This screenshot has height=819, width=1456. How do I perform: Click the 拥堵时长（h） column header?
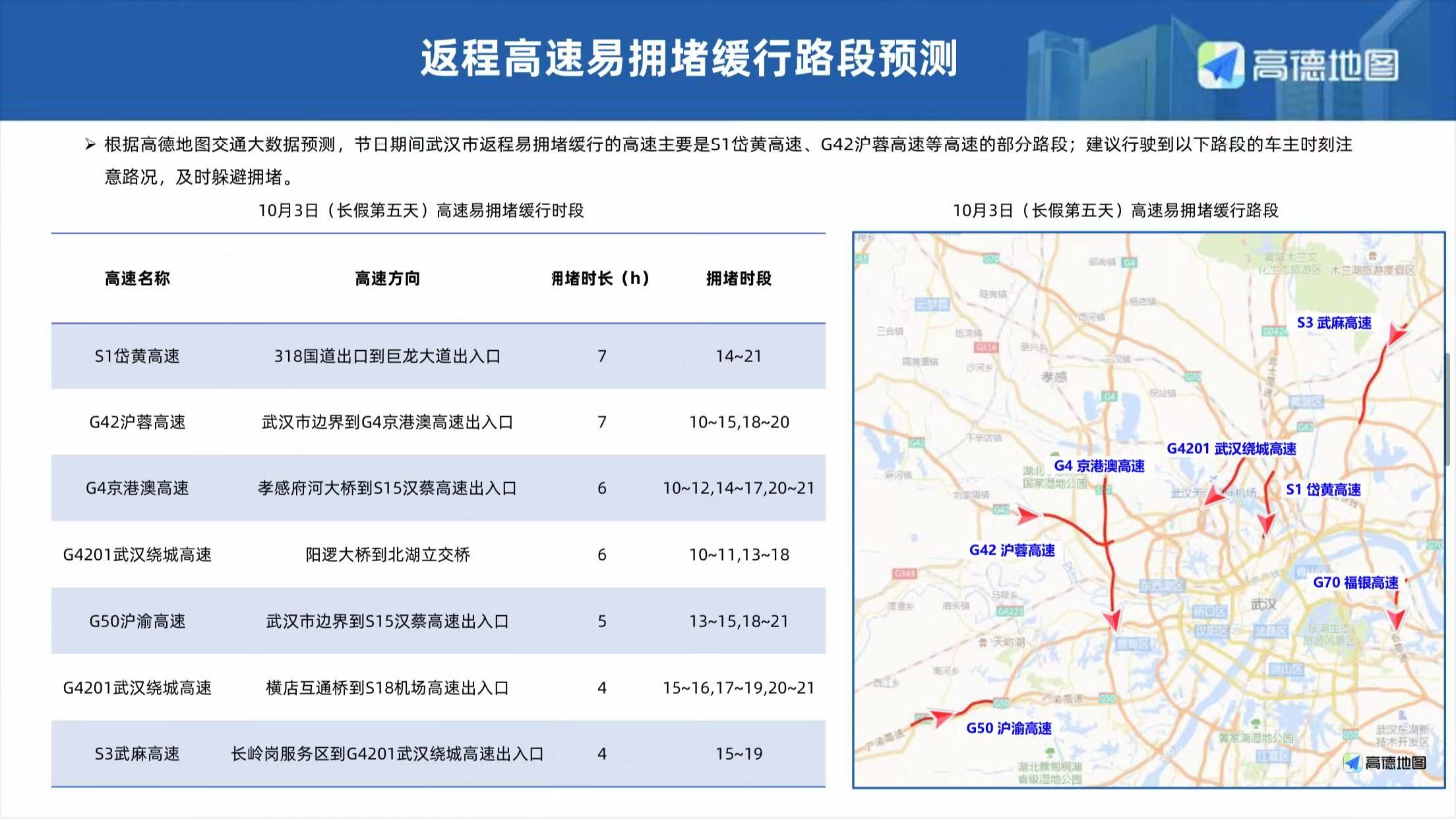click(601, 278)
